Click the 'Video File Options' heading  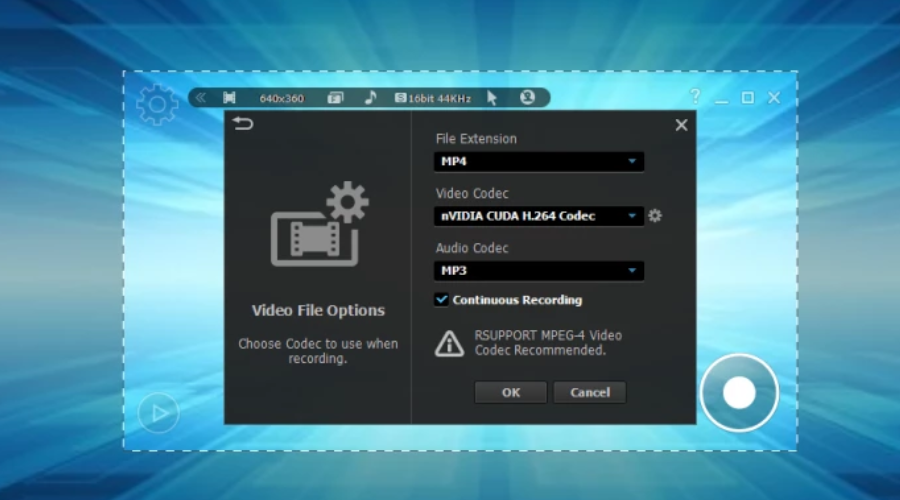318,311
